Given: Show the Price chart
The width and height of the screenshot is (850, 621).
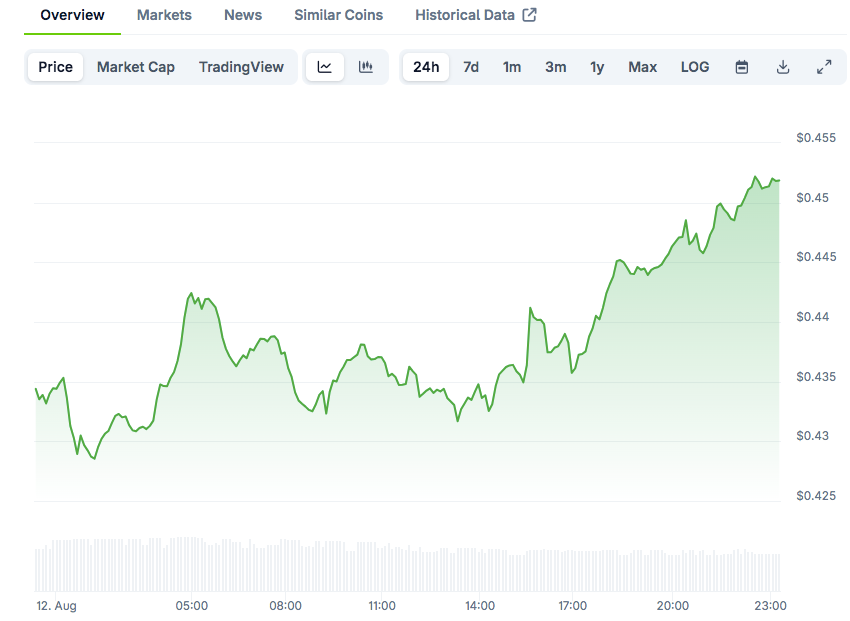Looking at the screenshot, I should pos(55,67).
